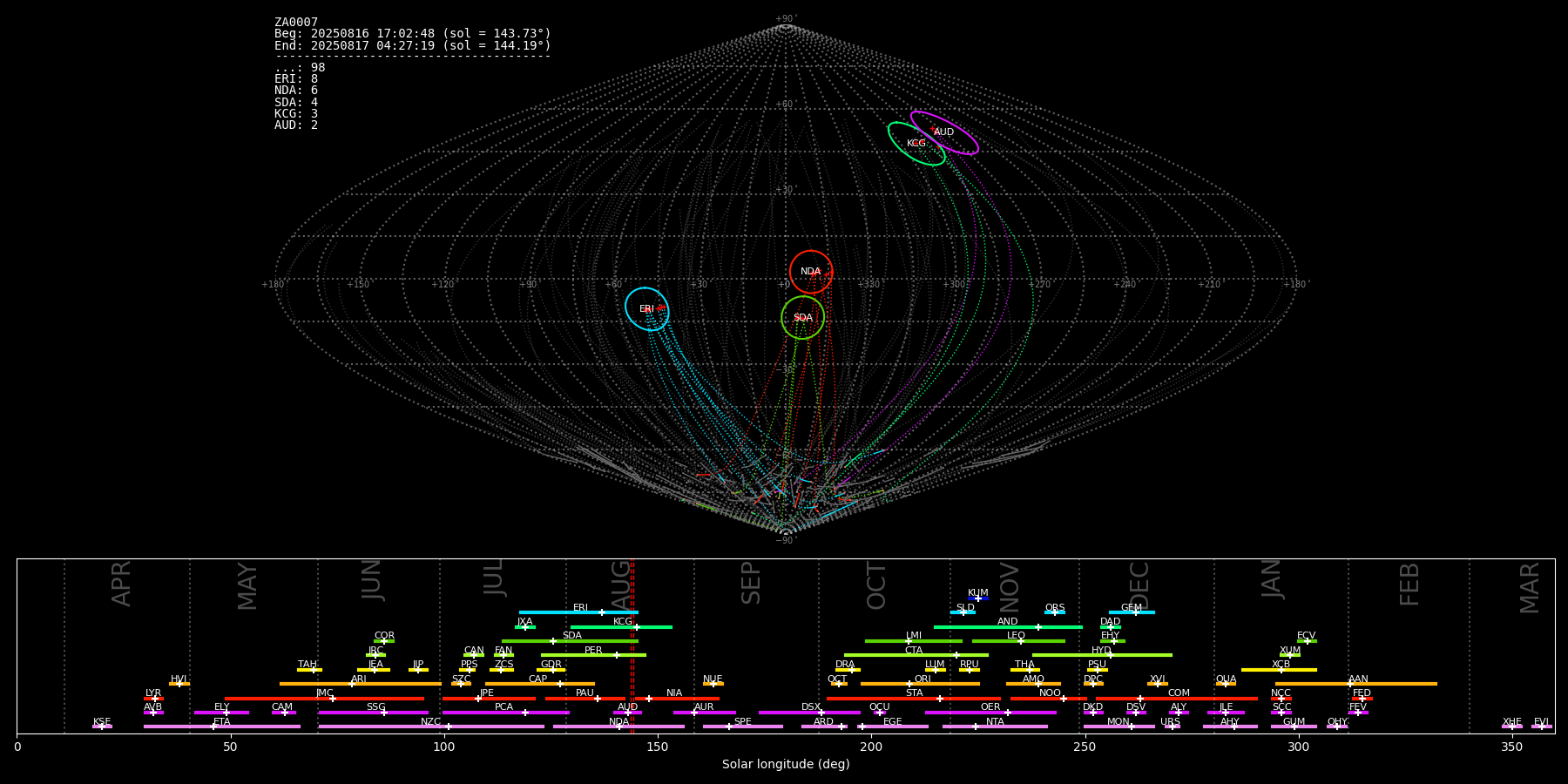Viewport: 1568px width, 784px height.
Task: Click the DEC month label in the timeline
Action: 1139,585
